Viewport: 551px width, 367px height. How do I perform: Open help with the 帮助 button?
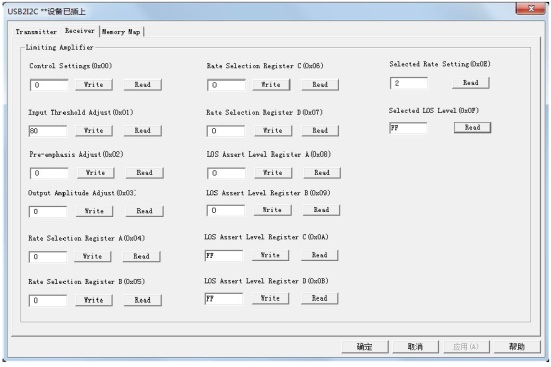click(517, 347)
